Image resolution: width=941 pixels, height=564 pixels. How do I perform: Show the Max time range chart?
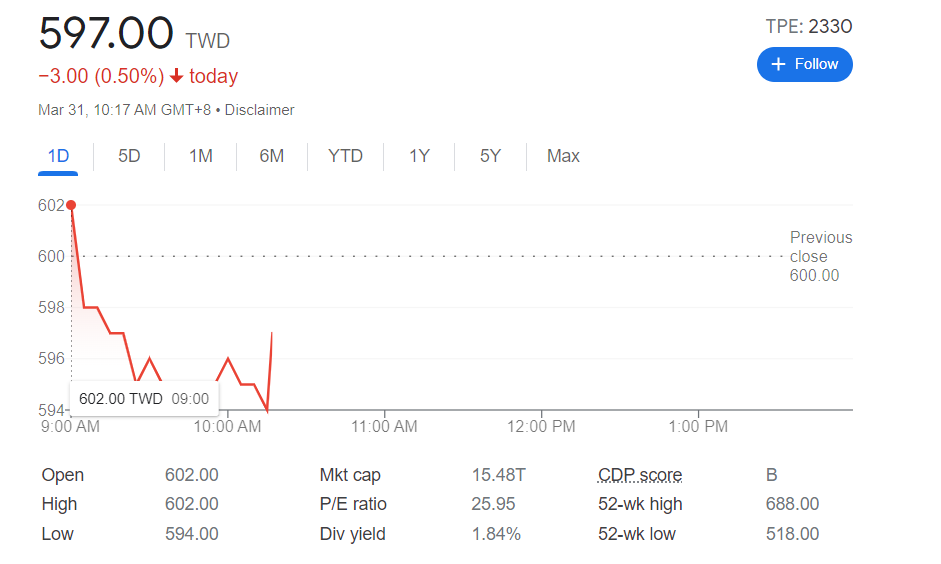coord(563,156)
